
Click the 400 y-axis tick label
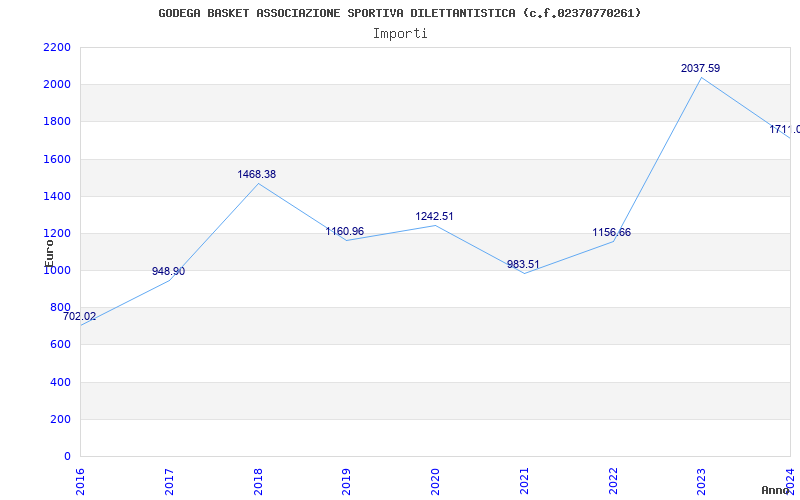(61, 382)
